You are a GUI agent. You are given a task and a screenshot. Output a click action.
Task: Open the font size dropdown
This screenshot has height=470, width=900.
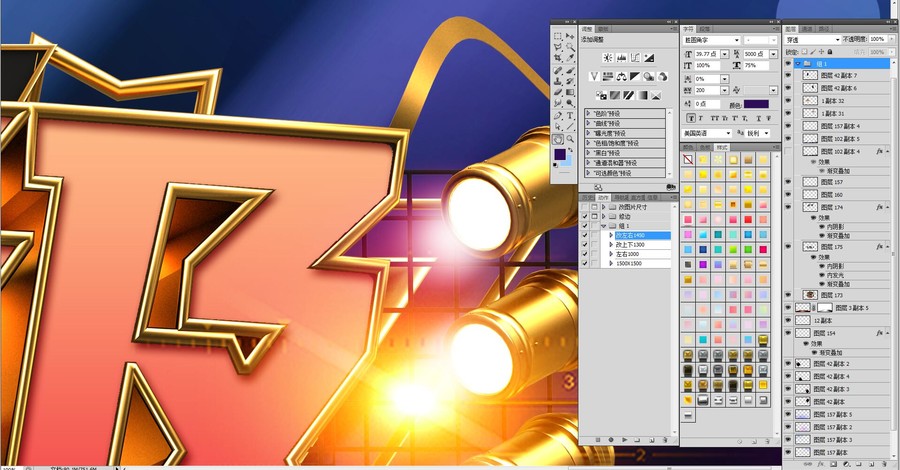(724, 54)
